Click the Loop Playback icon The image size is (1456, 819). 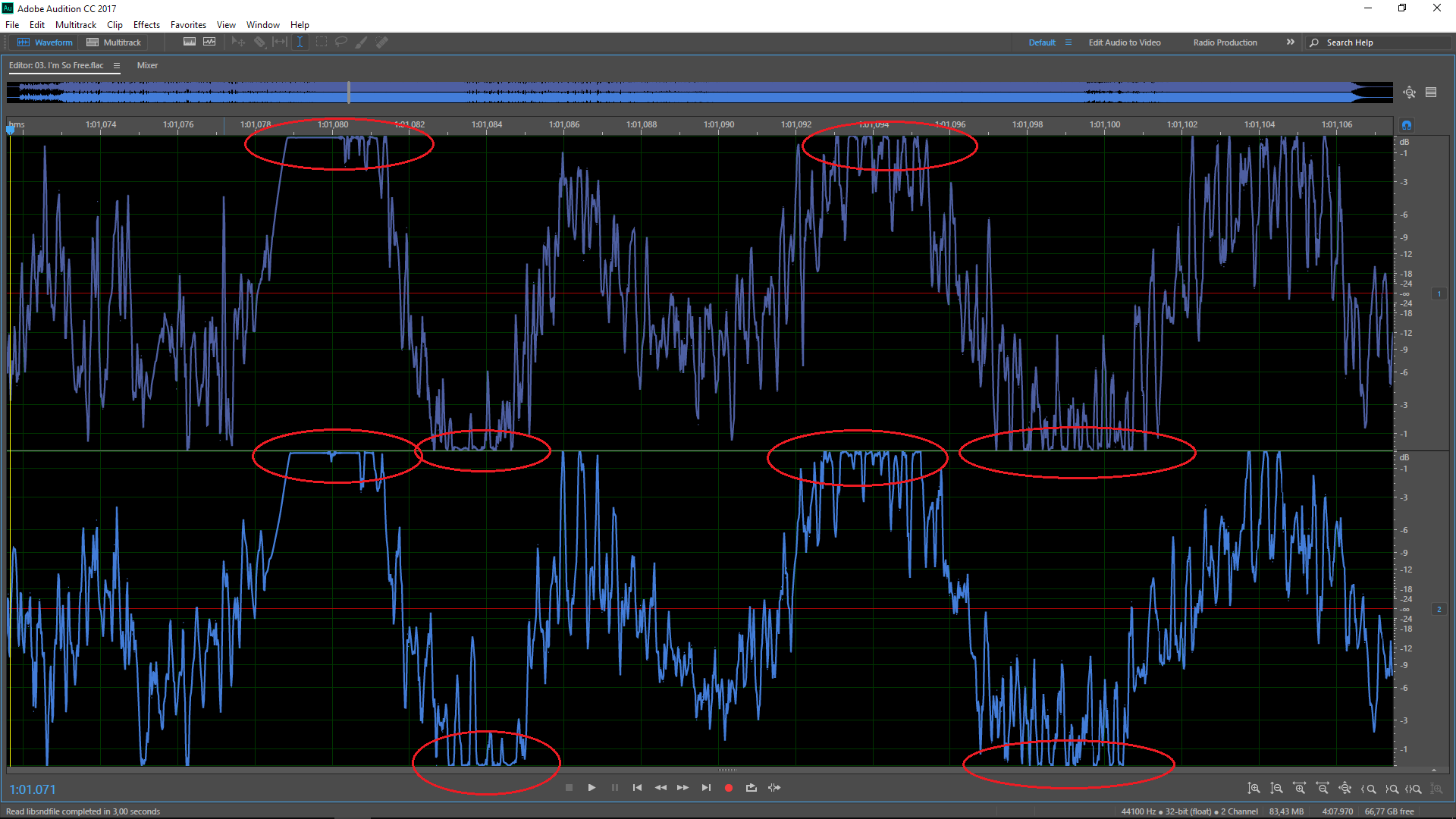[751, 788]
